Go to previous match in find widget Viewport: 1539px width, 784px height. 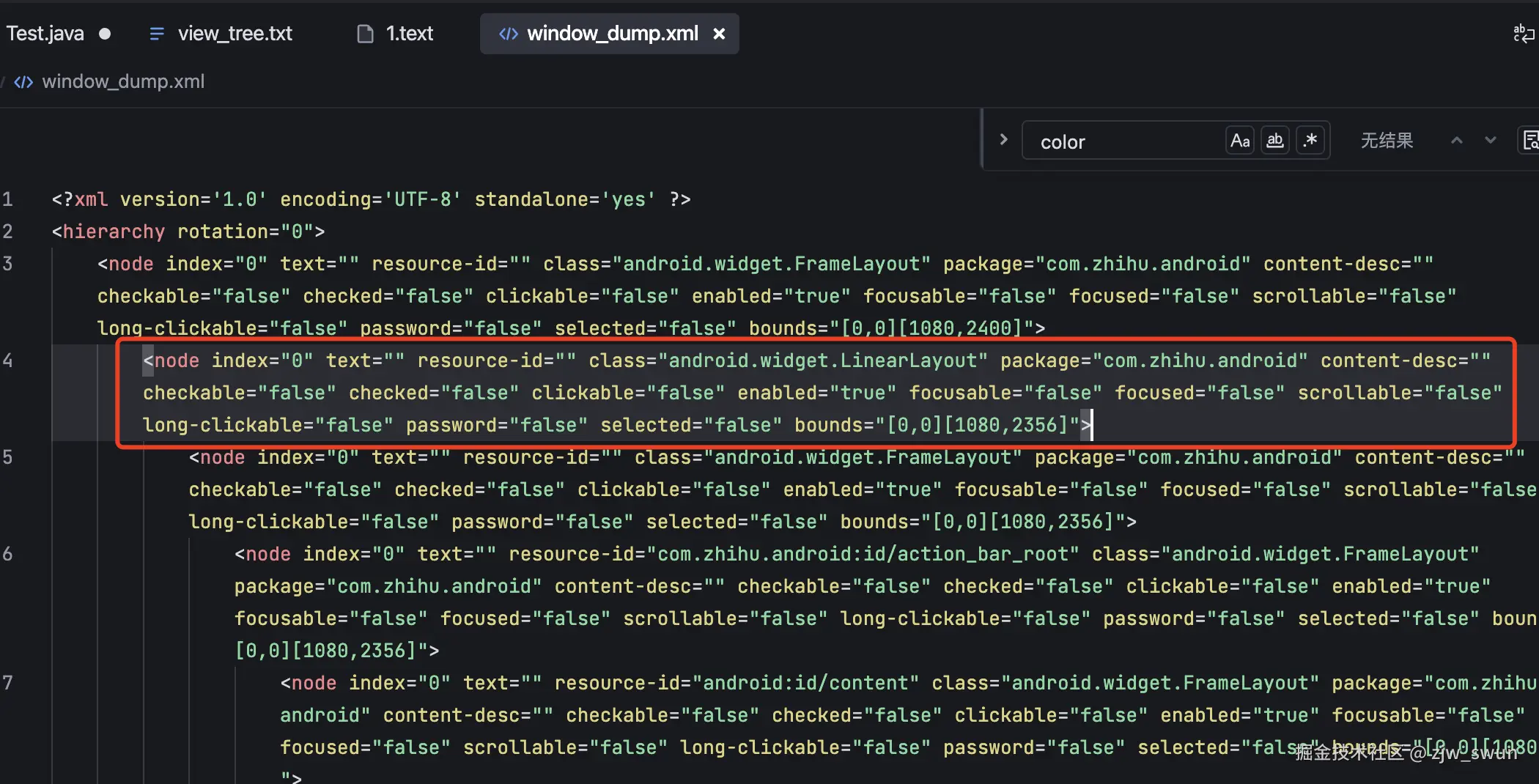(1457, 140)
